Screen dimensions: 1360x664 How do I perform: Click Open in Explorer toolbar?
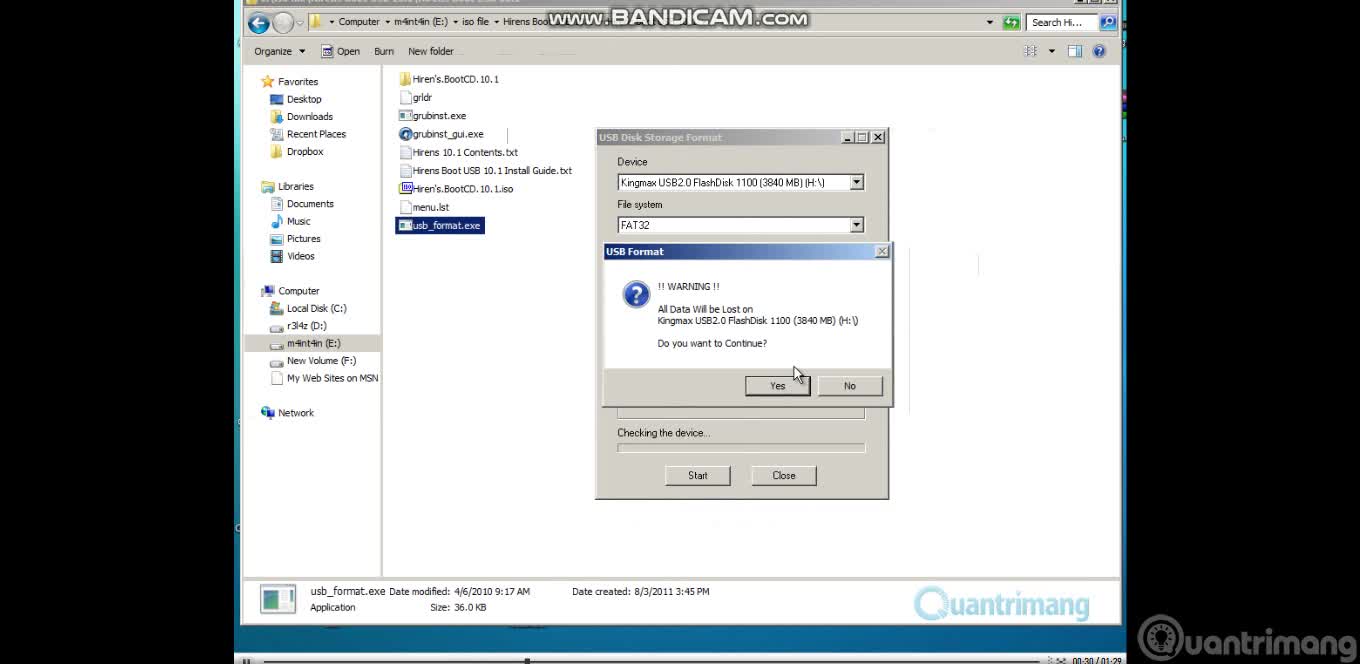[x=340, y=51]
